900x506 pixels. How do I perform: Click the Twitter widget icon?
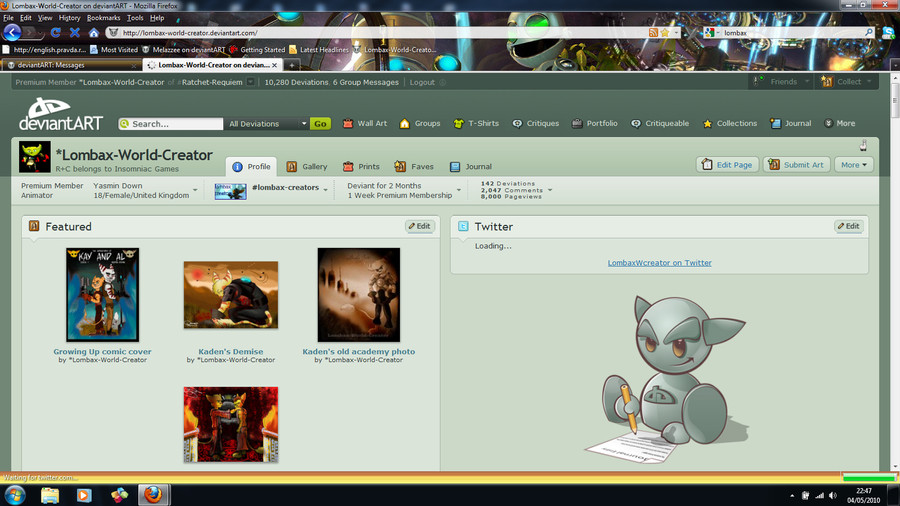[x=463, y=226]
